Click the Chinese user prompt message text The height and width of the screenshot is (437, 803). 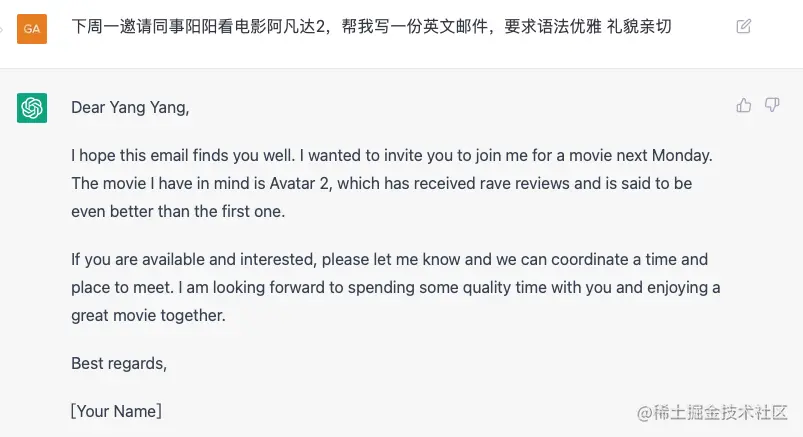(371, 27)
